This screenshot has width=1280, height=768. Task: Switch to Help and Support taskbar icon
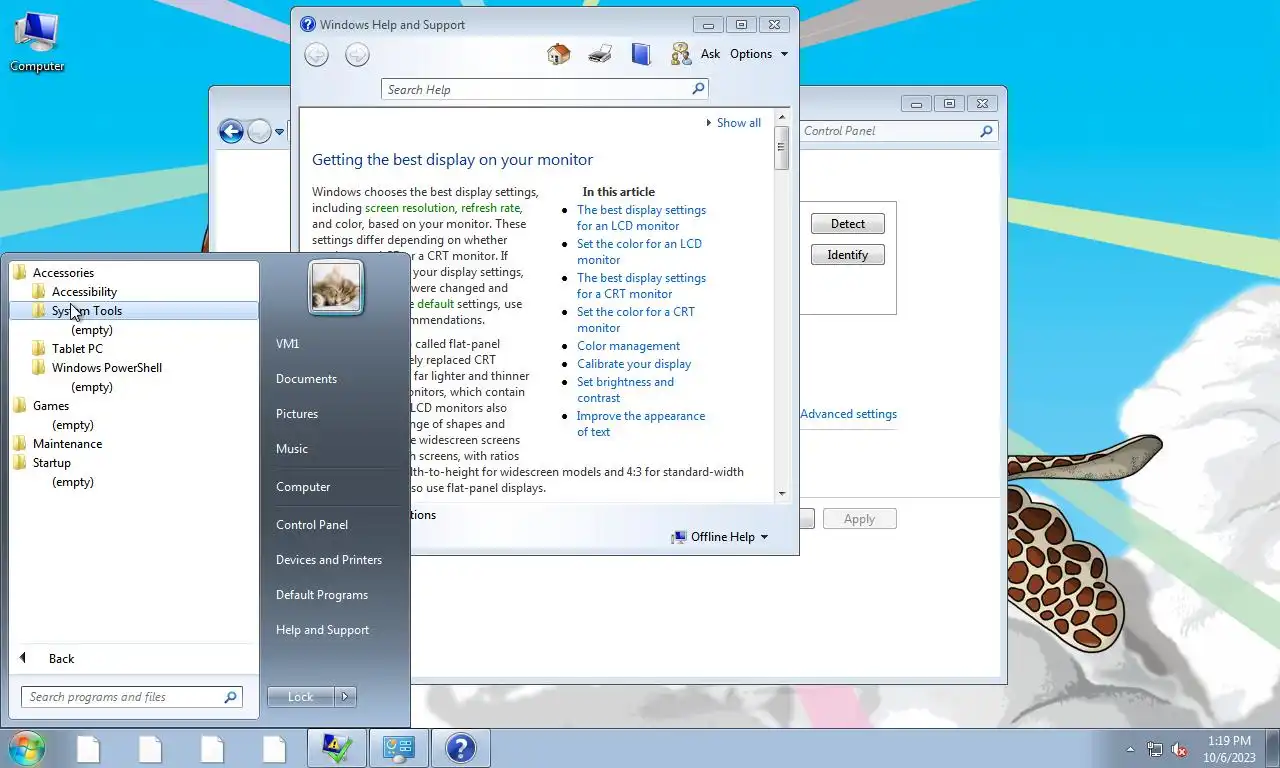[x=461, y=748]
